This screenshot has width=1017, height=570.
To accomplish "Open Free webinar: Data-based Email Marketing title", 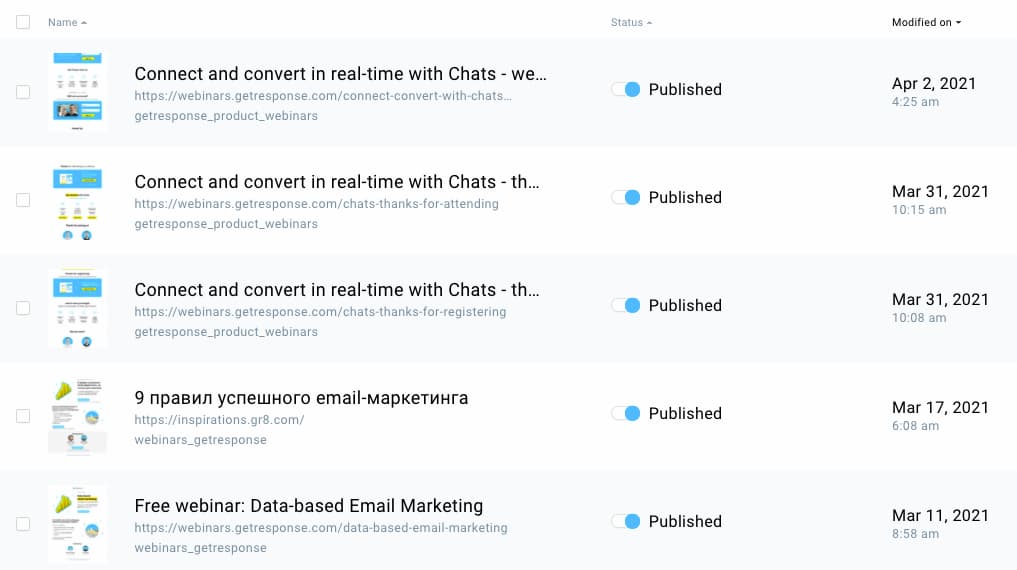I will (x=308, y=506).
